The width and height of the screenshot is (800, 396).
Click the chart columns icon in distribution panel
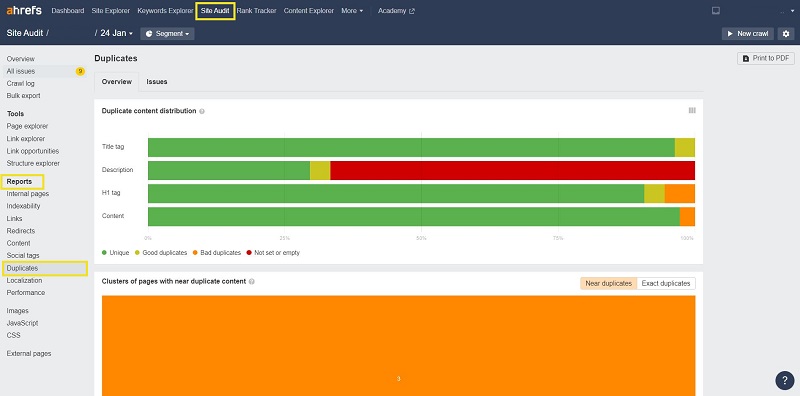pos(692,110)
